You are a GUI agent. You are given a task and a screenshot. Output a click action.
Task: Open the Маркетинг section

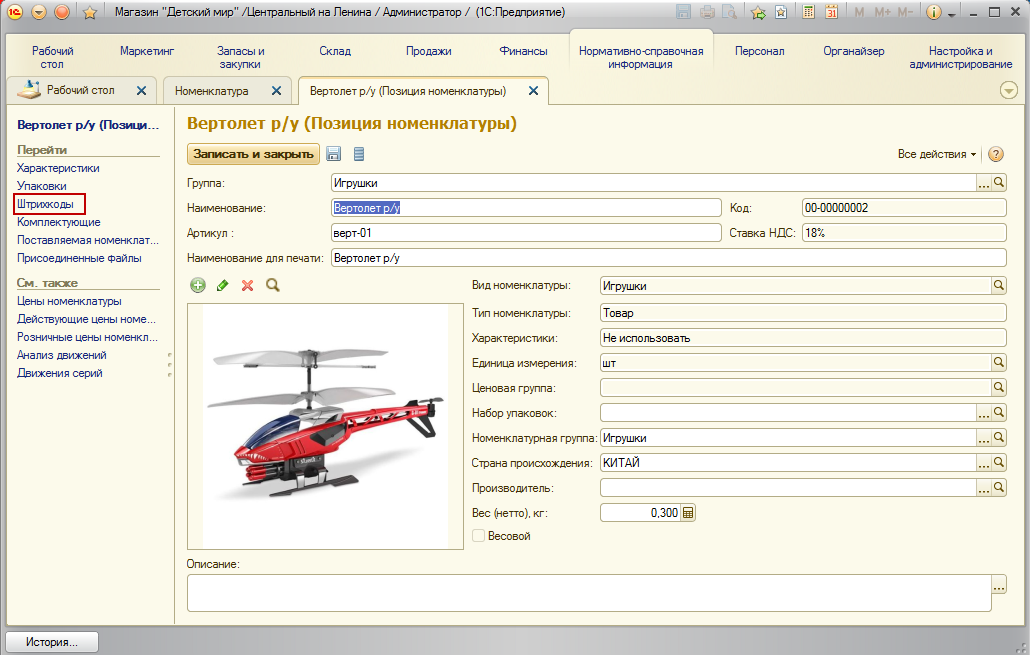146,51
